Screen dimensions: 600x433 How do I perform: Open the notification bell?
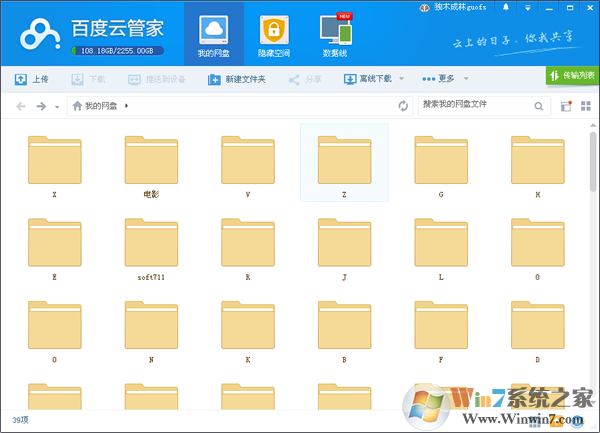pyautogui.click(x=506, y=7)
